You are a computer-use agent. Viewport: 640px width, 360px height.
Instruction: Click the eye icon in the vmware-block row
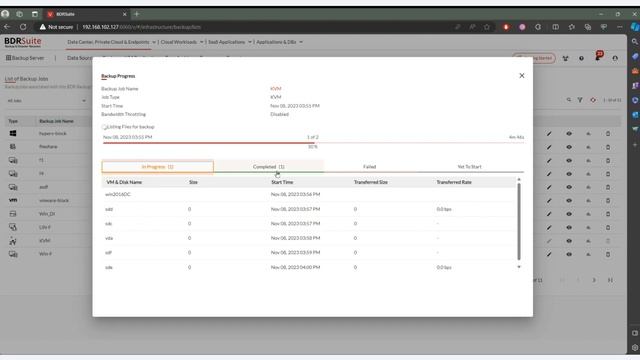(569, 201)
